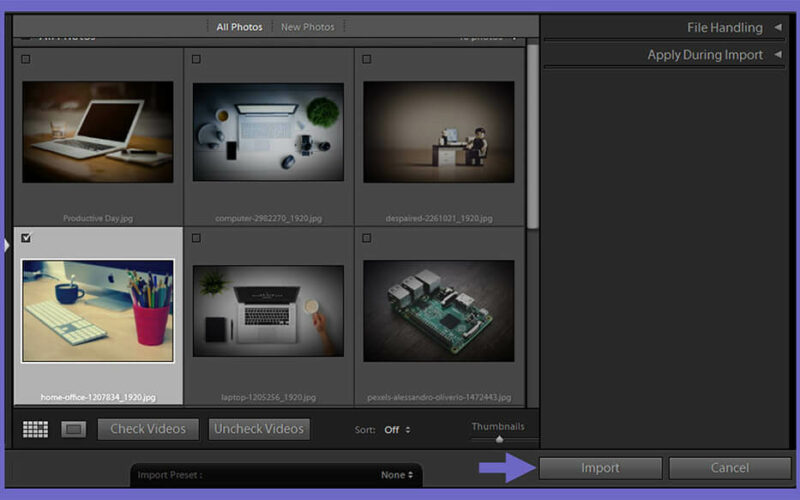Switch to grid view icon
800x500 pixels.
point(35,429)
